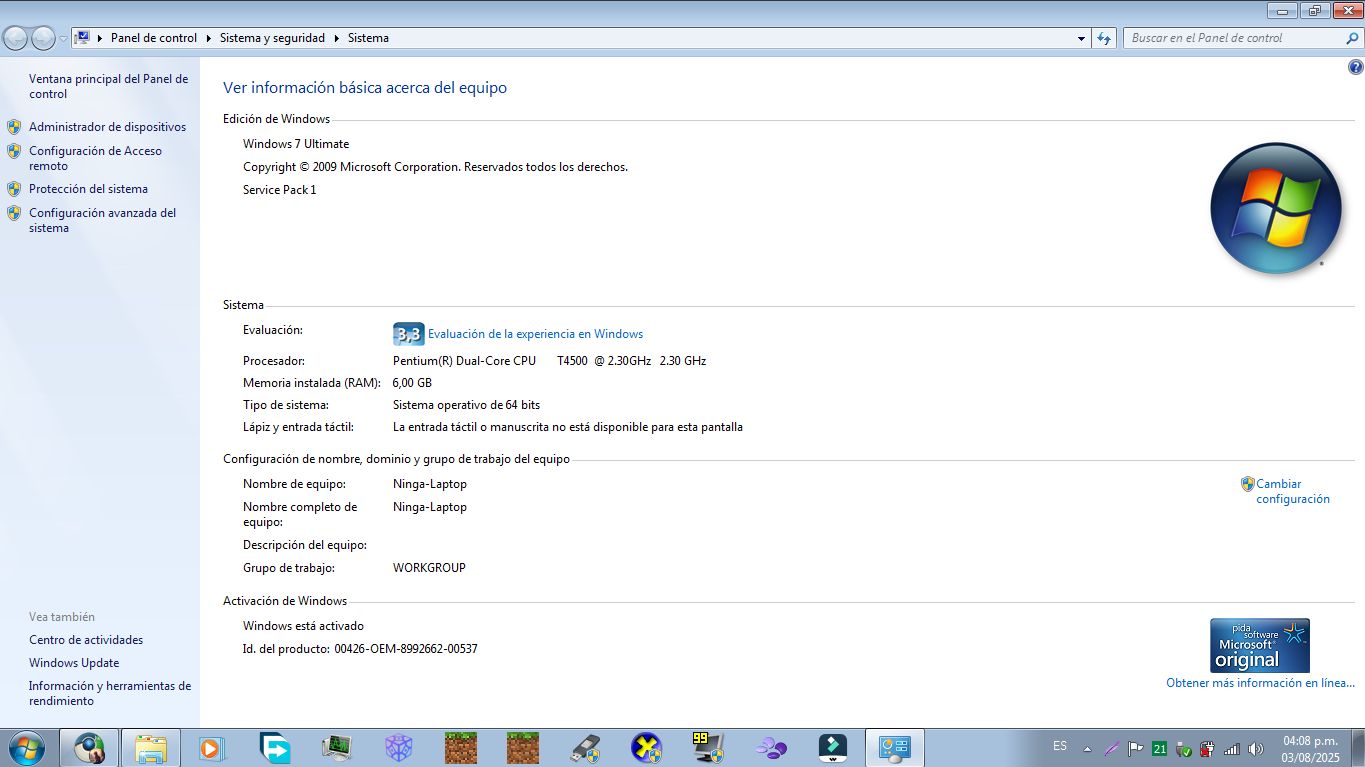Click the Windows Experience 3,3 score badge
Screen dimensions: 1365x767
point(408,334)
